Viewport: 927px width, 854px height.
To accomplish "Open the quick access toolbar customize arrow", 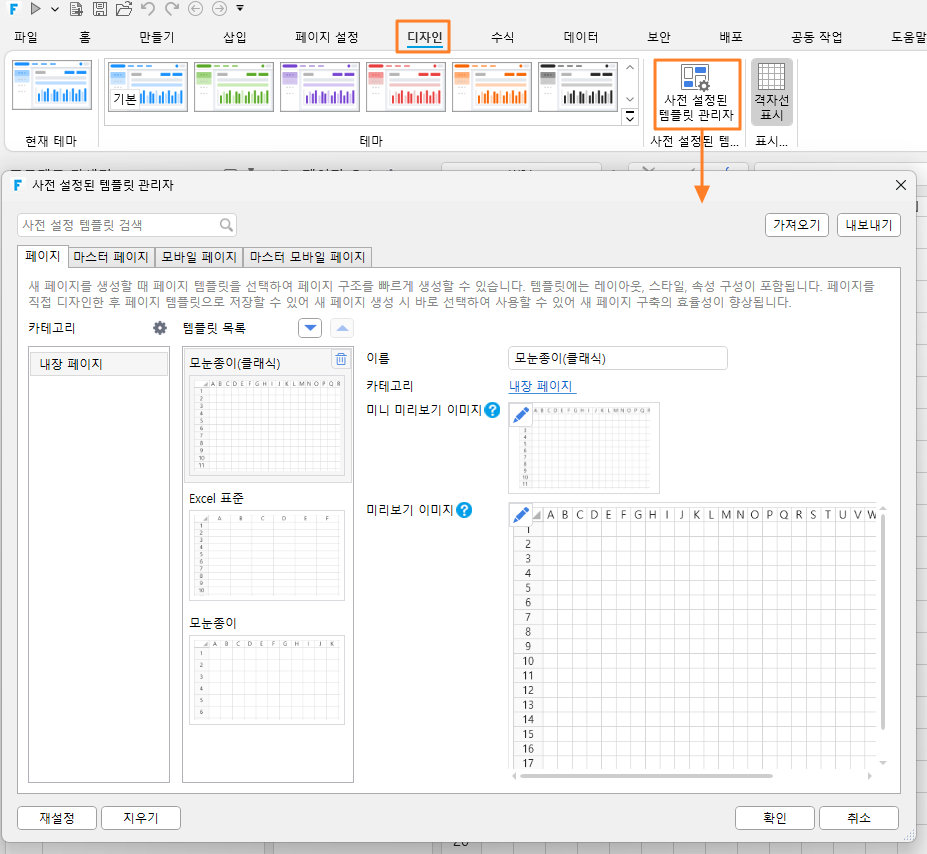I will coord(240,8).
